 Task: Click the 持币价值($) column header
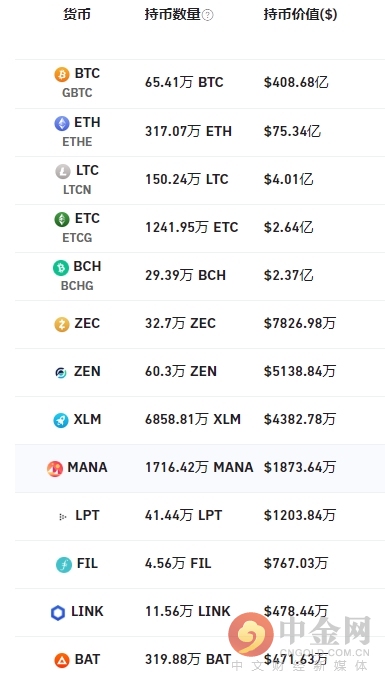coord(300,14)
